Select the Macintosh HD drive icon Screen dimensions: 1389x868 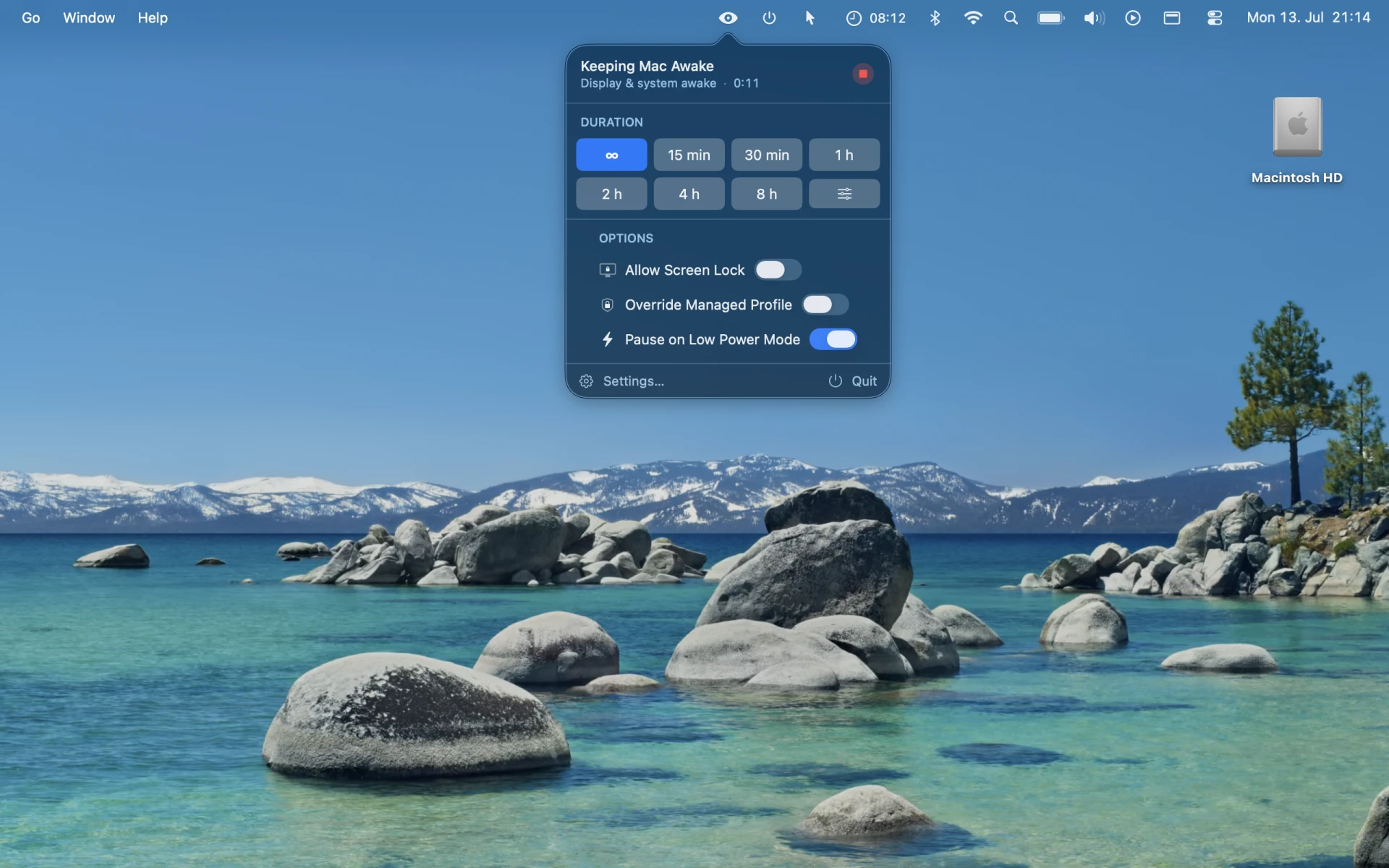click(x=1297, y=127)
